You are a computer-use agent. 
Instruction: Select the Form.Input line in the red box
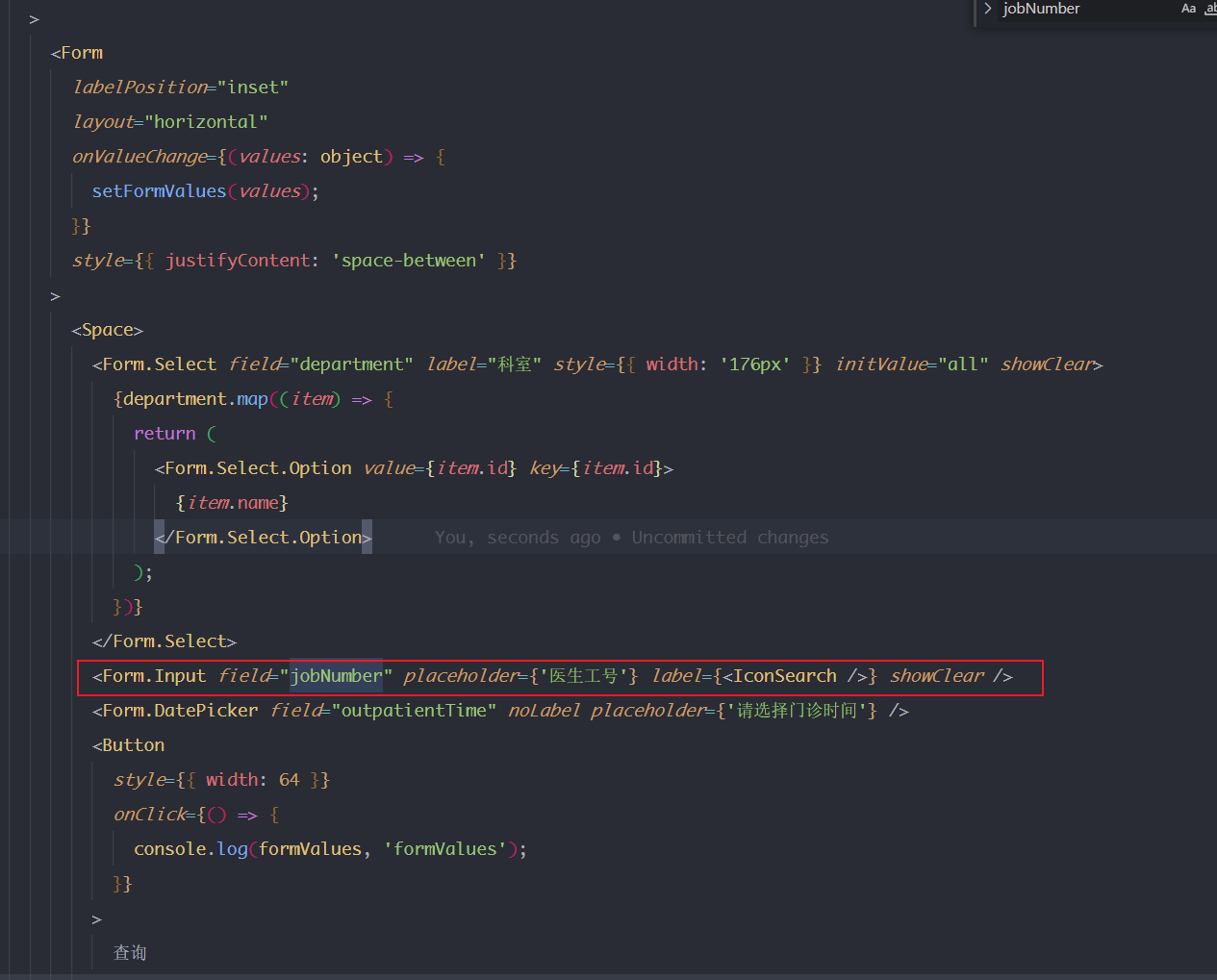[x=154, y=675]
